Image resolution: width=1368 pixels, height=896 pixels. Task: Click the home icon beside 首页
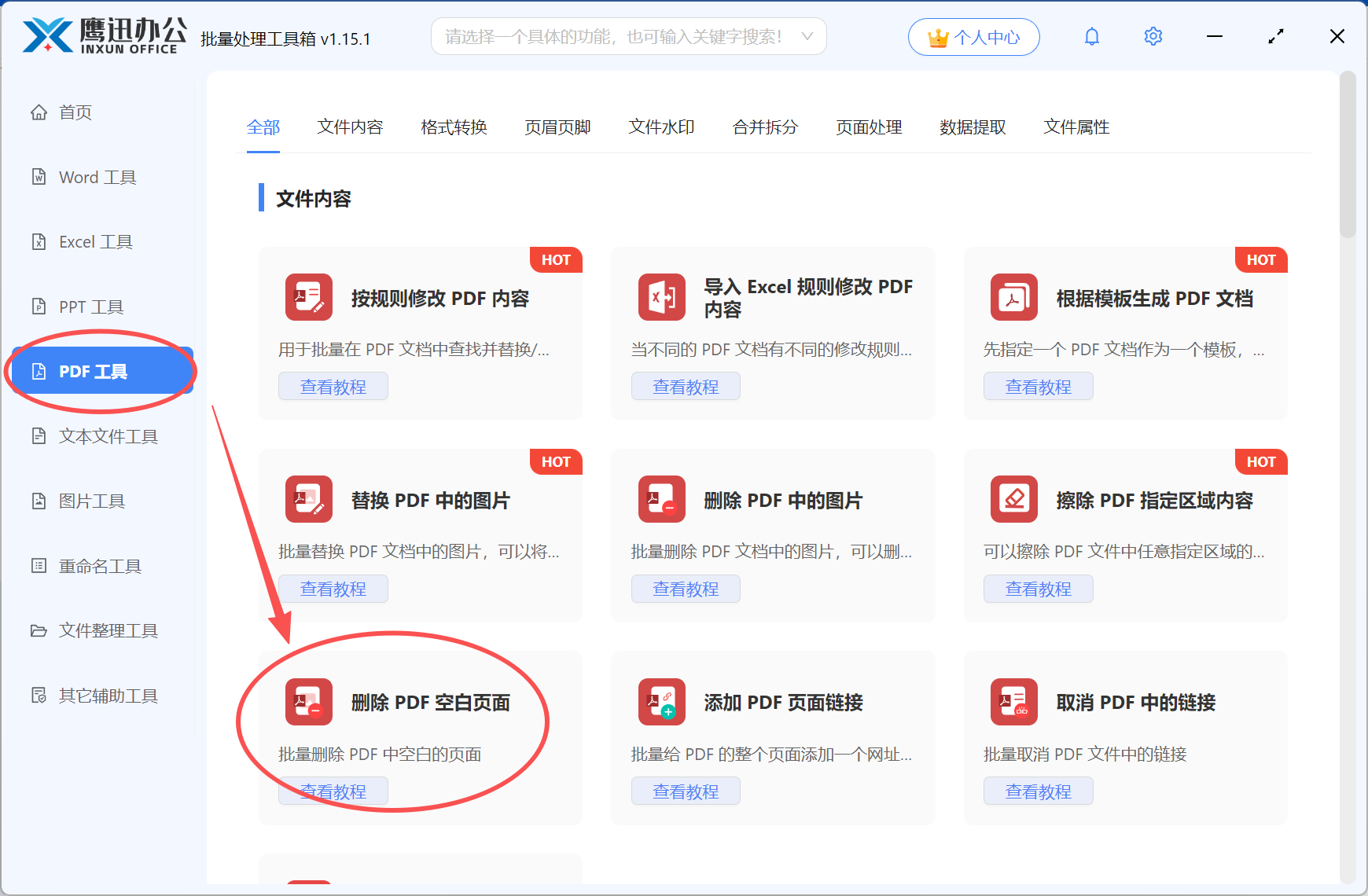click(39, 112)
